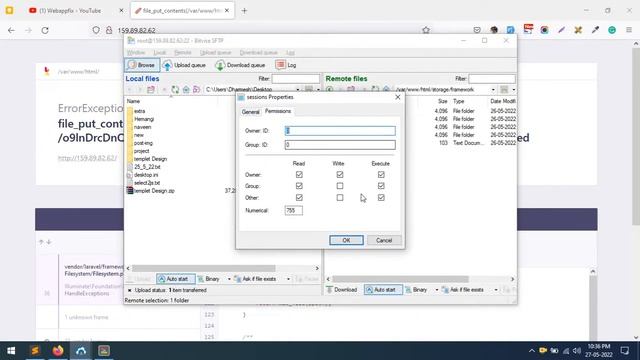Open remote view mode dropdown arrow
The height and width of the screenshot is (360, 640).
point(513,89)
